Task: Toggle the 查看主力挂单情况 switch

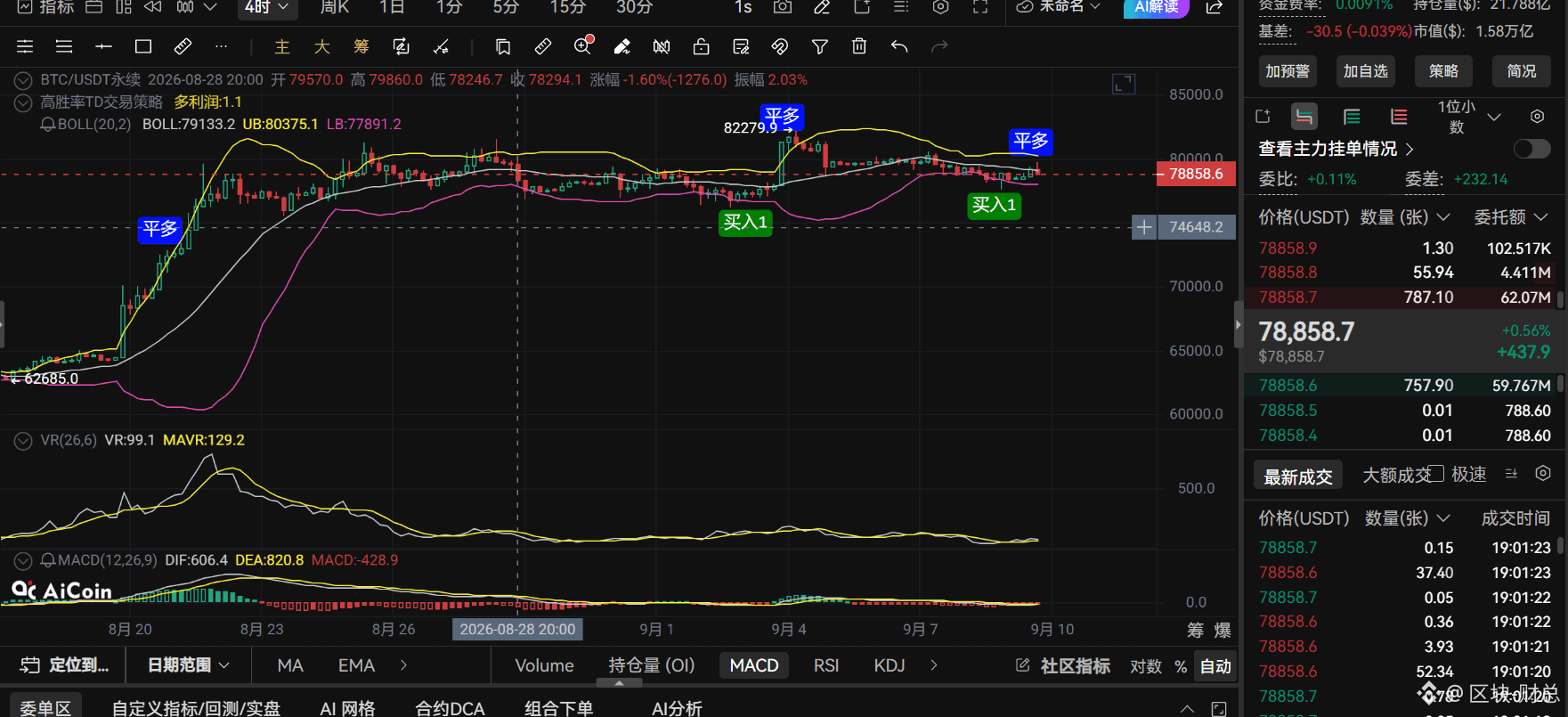Action: 1531,149
